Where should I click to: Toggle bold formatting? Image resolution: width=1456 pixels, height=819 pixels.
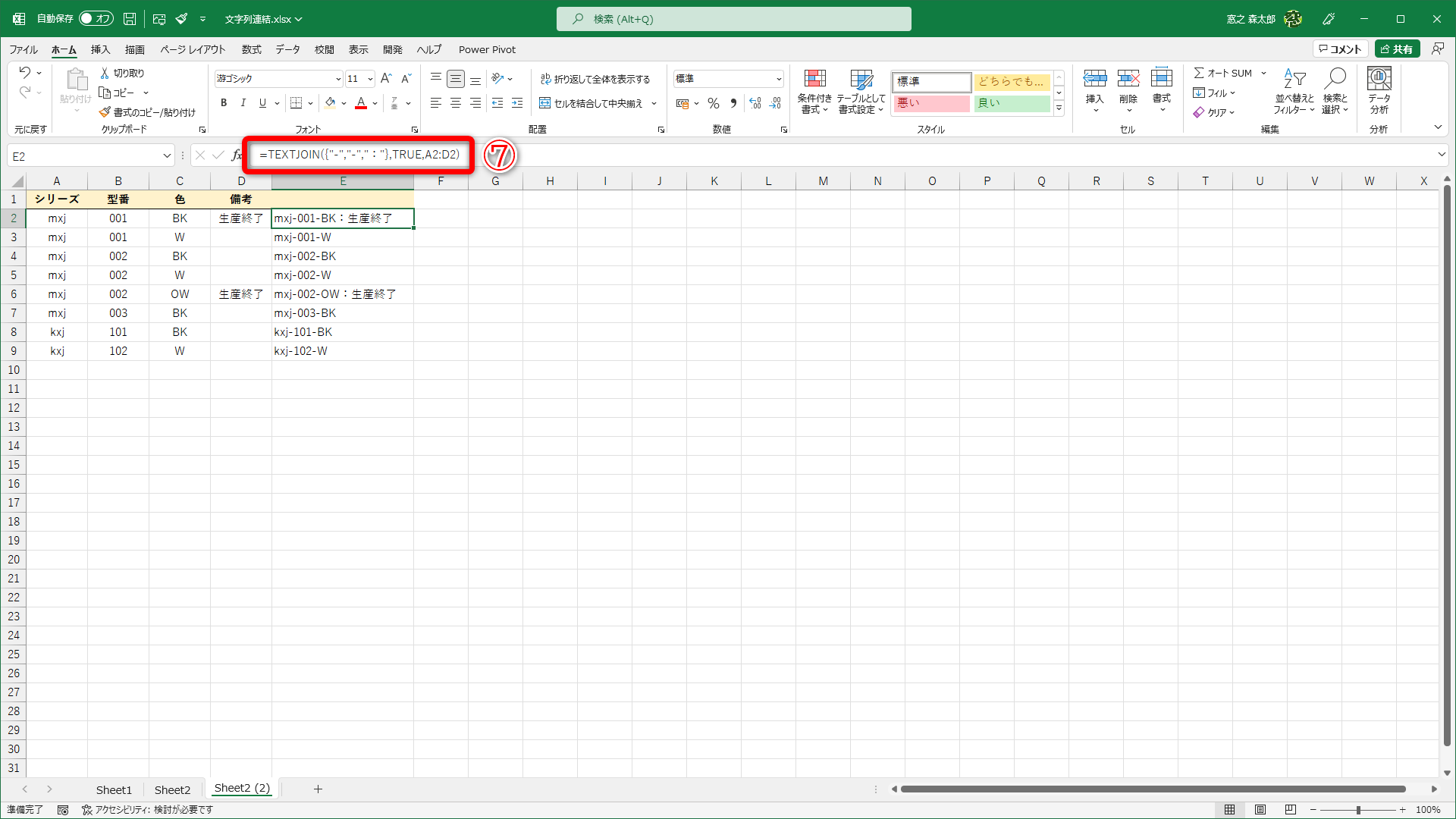(224, 102)
